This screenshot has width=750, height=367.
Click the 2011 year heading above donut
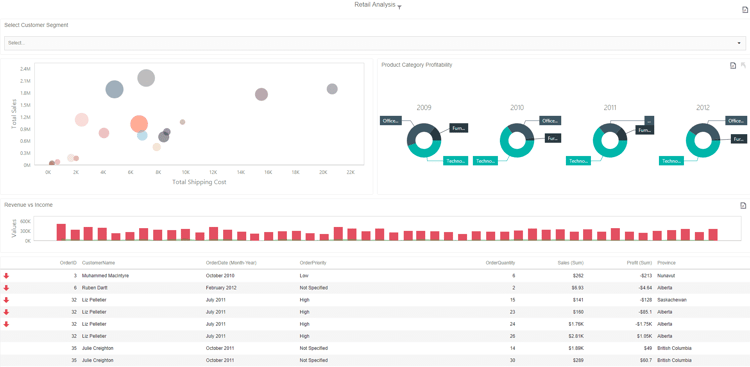pos(610,108)
